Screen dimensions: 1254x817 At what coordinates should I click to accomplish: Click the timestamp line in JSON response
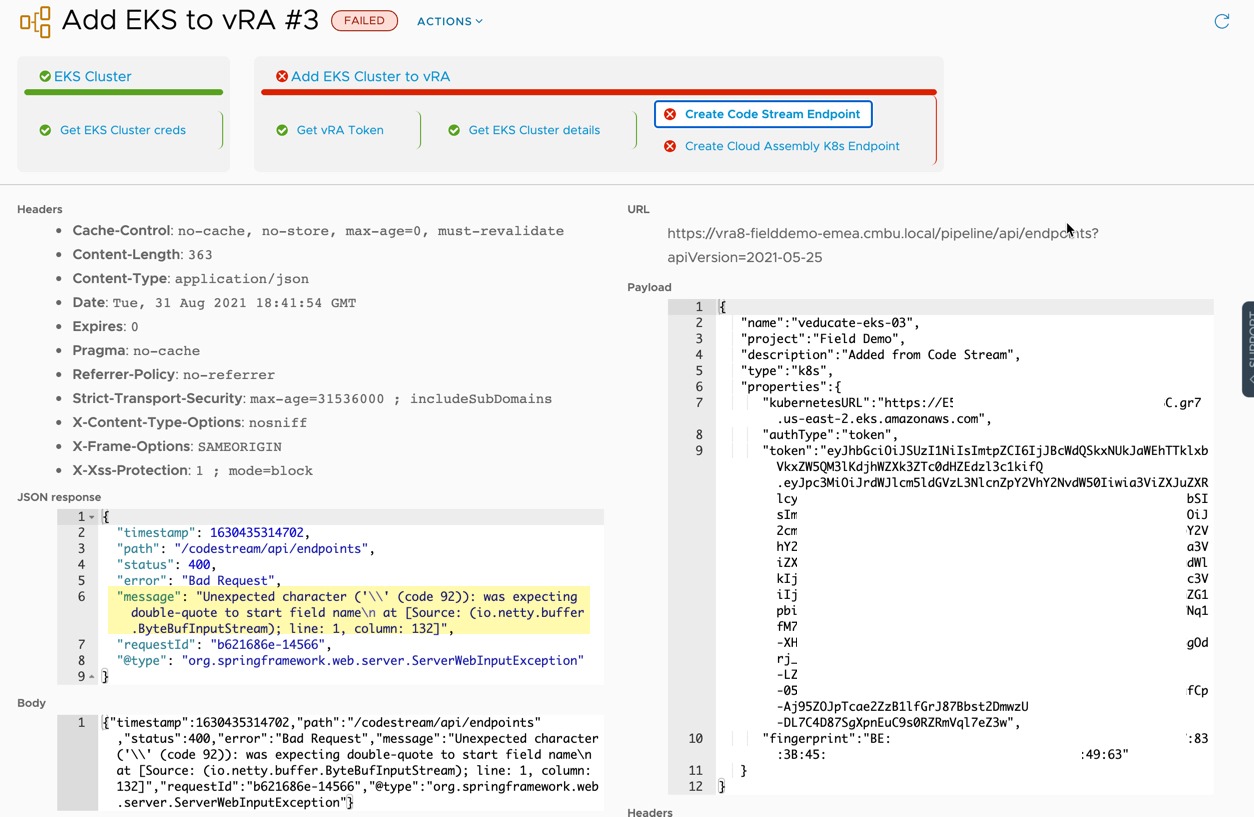click(x=213, y=533)
